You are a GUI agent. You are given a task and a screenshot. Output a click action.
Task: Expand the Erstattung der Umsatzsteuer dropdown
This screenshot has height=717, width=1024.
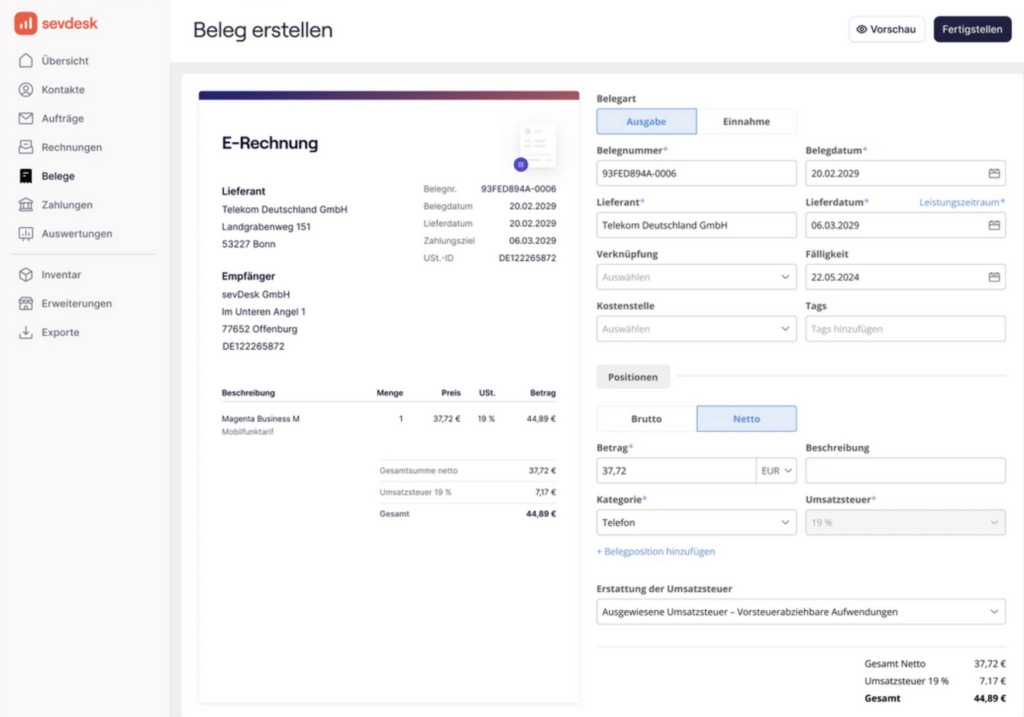tap(800, 612)
